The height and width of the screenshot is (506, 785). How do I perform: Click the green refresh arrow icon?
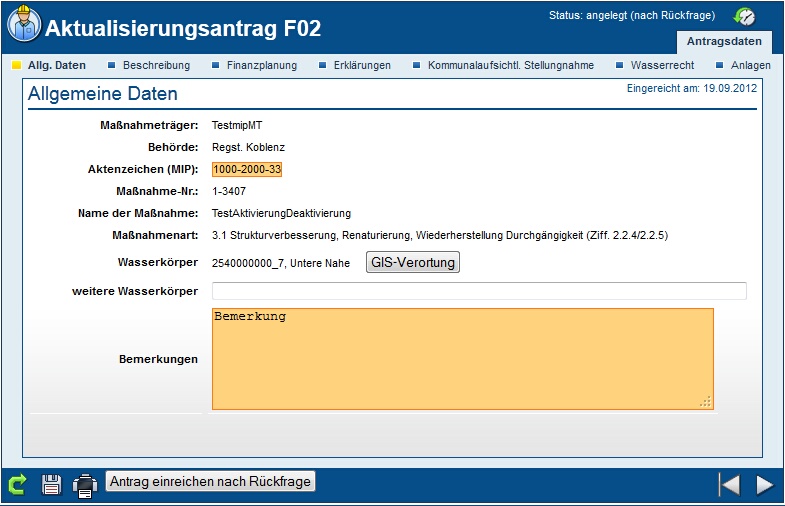coord(17,484)
